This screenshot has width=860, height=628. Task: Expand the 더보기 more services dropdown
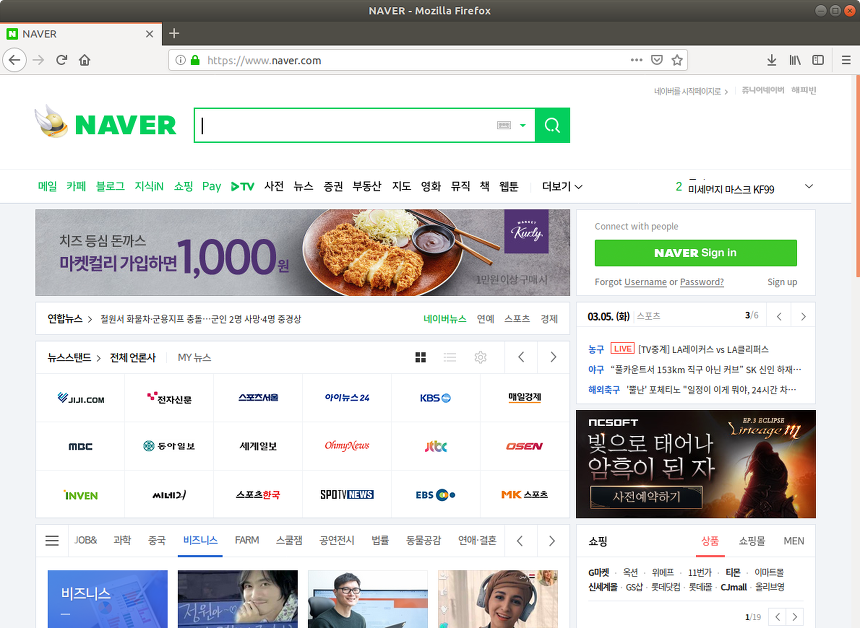[562, 186]
